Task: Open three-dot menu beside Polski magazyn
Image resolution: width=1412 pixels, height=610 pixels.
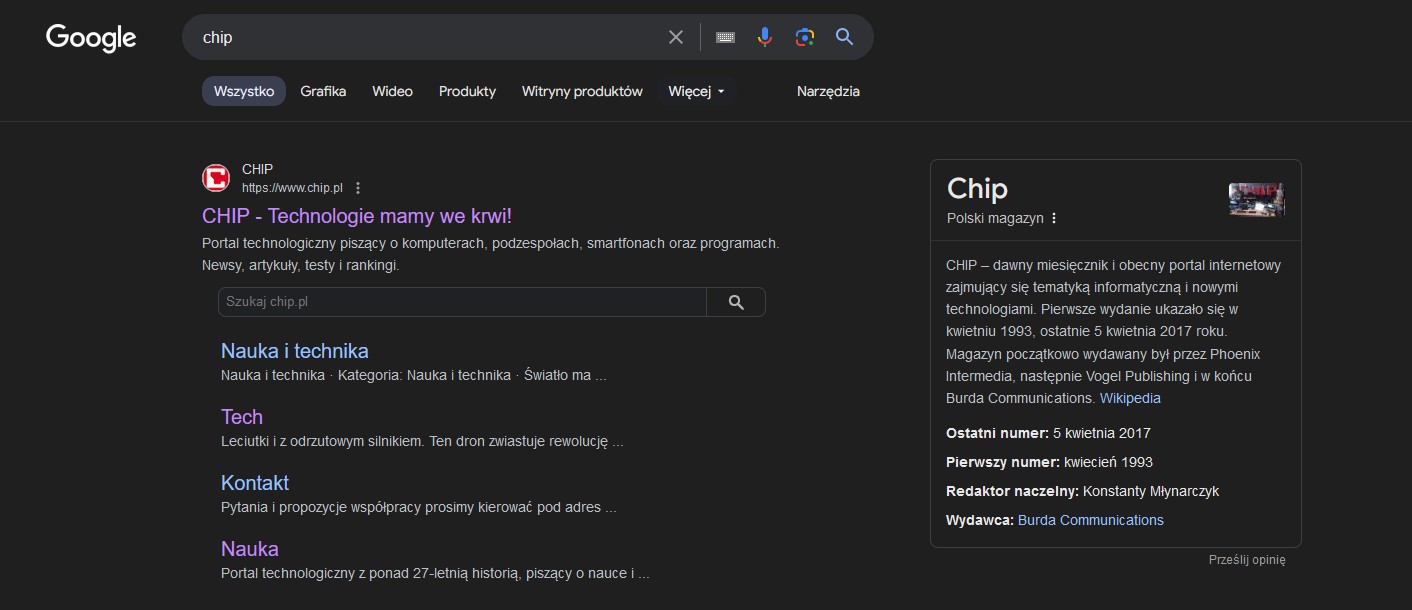Action: (x=1054, y=218)
